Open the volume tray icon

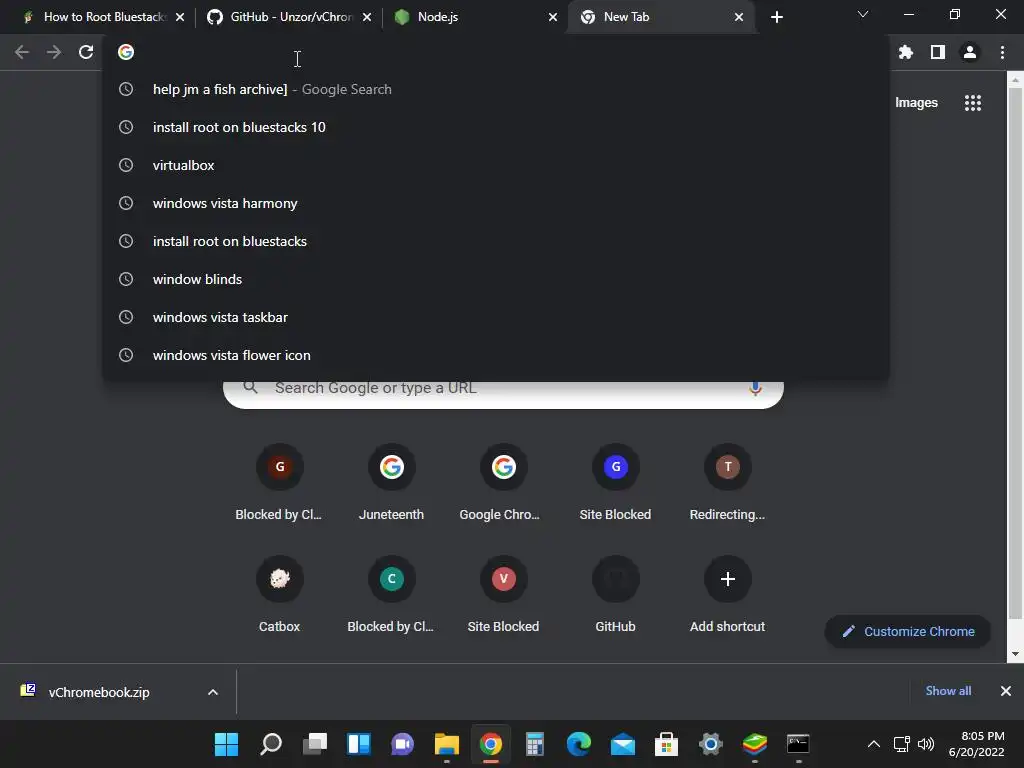tap(926, 744)
